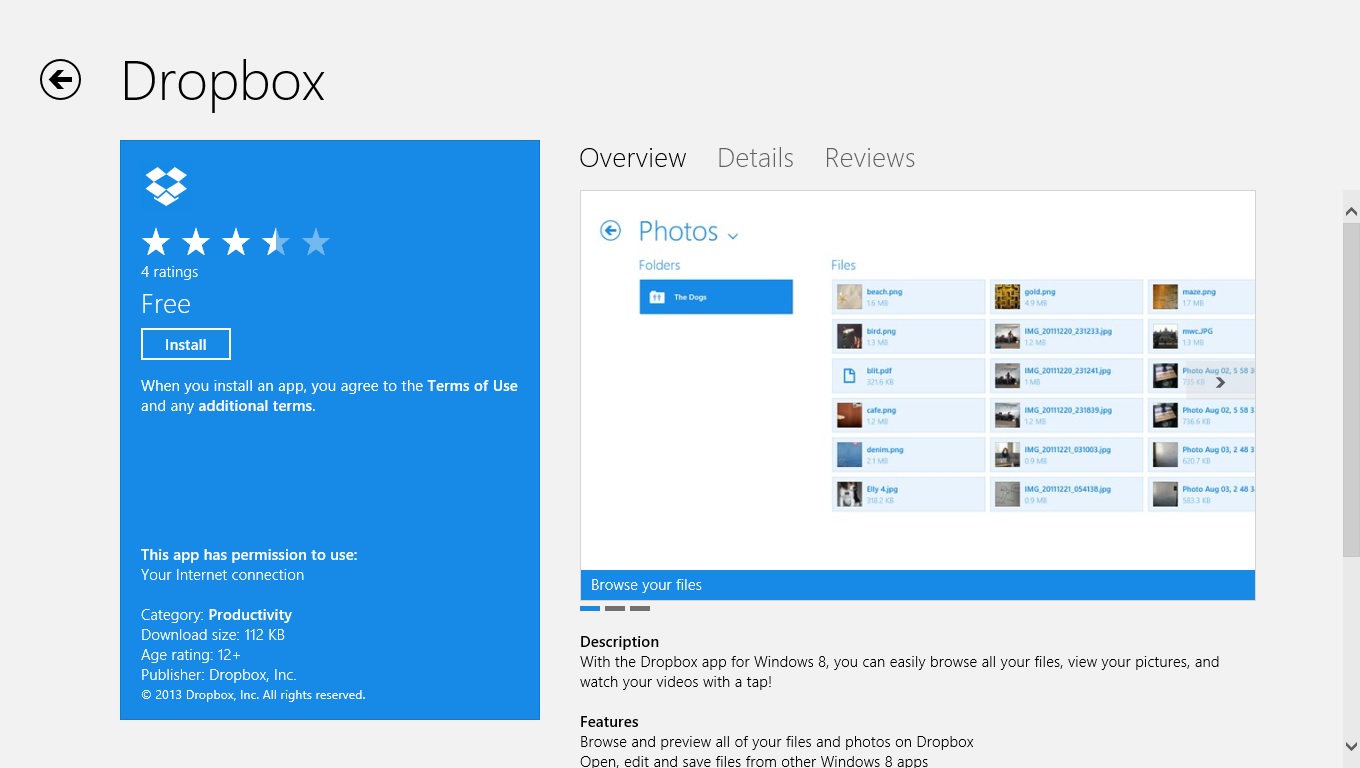Click the back arrow beside Photos in the screenshot
Screen dimensions: 1360x768
pos(610,231)
